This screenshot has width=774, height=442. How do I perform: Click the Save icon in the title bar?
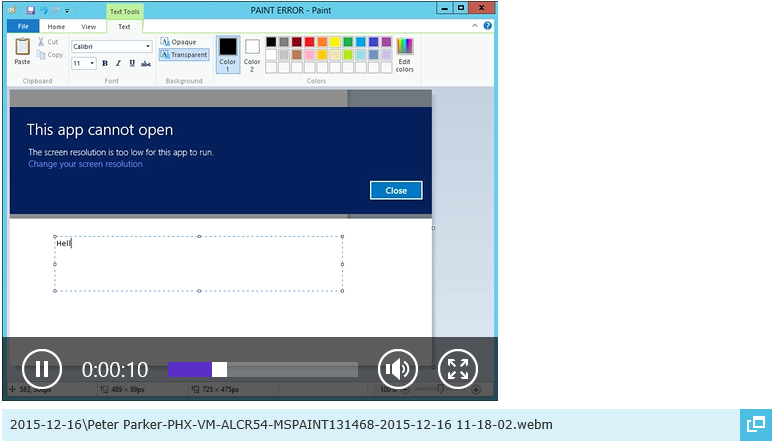click(31, 10)
